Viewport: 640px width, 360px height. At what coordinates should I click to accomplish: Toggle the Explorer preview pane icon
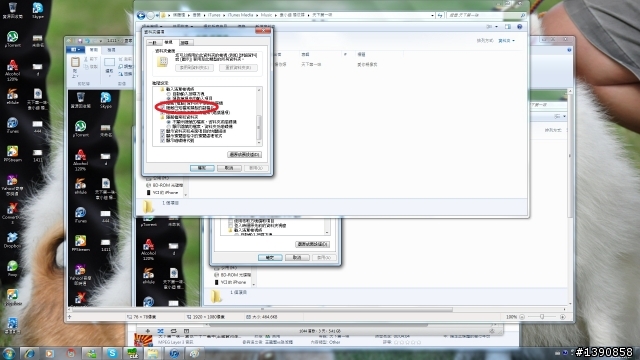pyautogui.click(x=508, y=27)
